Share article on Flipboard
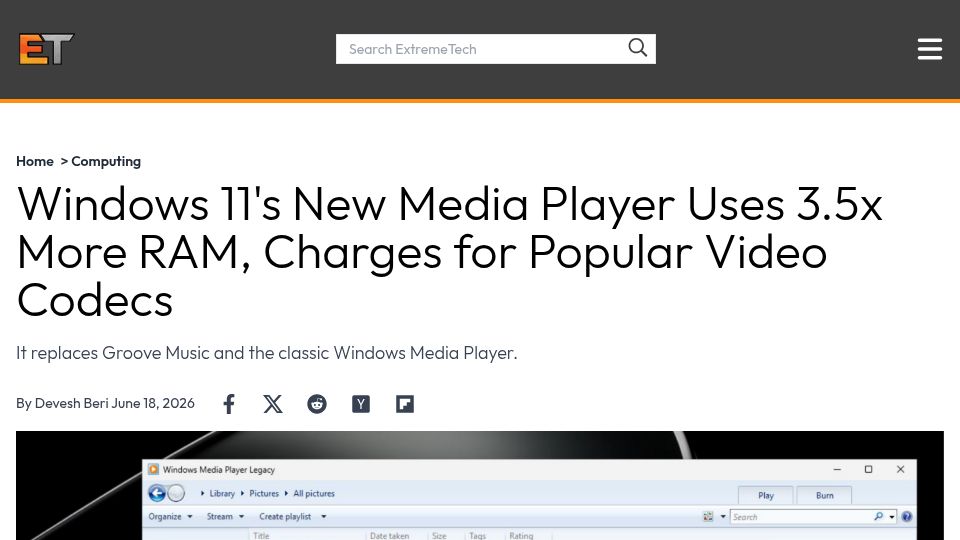Screen dimensions: 960x540 [x=405, y=404]
